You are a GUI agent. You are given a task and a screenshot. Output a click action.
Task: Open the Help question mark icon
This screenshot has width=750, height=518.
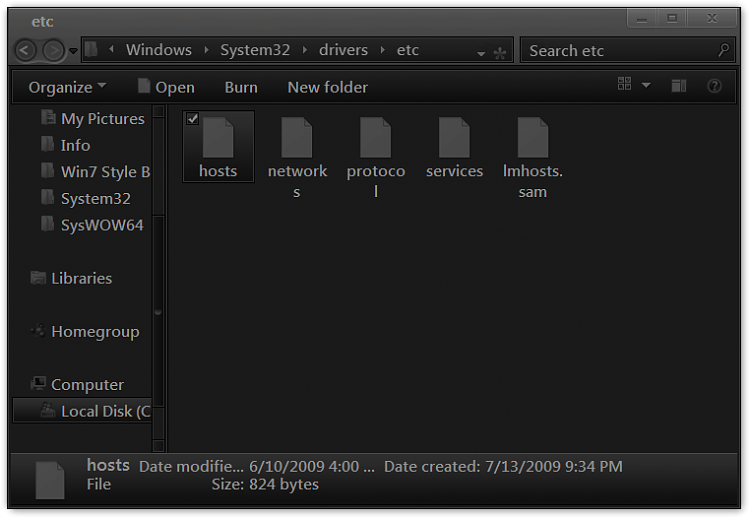coord(714,86)
